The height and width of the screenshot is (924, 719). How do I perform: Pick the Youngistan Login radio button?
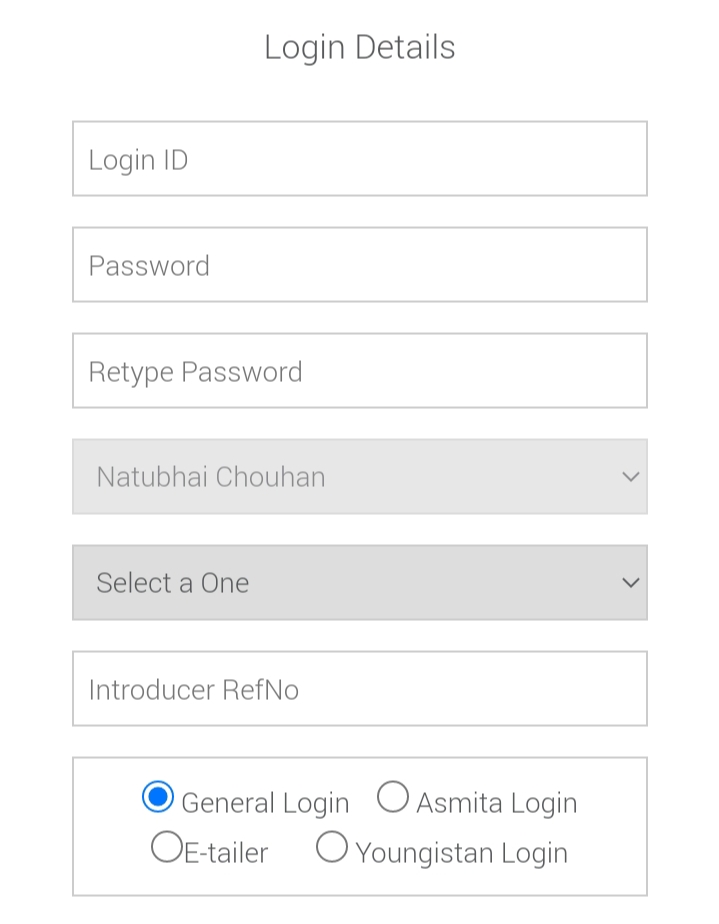point(331,847)
